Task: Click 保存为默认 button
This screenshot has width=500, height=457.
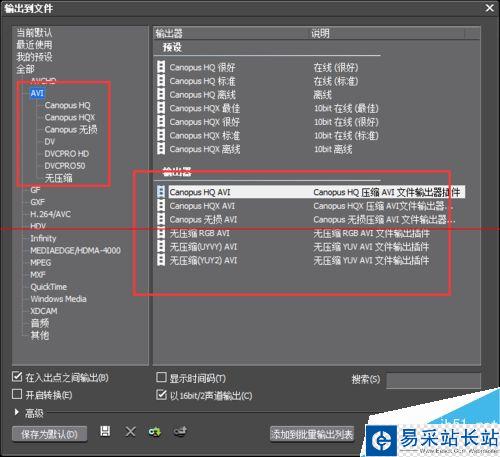Action: (x=49, y=434)
